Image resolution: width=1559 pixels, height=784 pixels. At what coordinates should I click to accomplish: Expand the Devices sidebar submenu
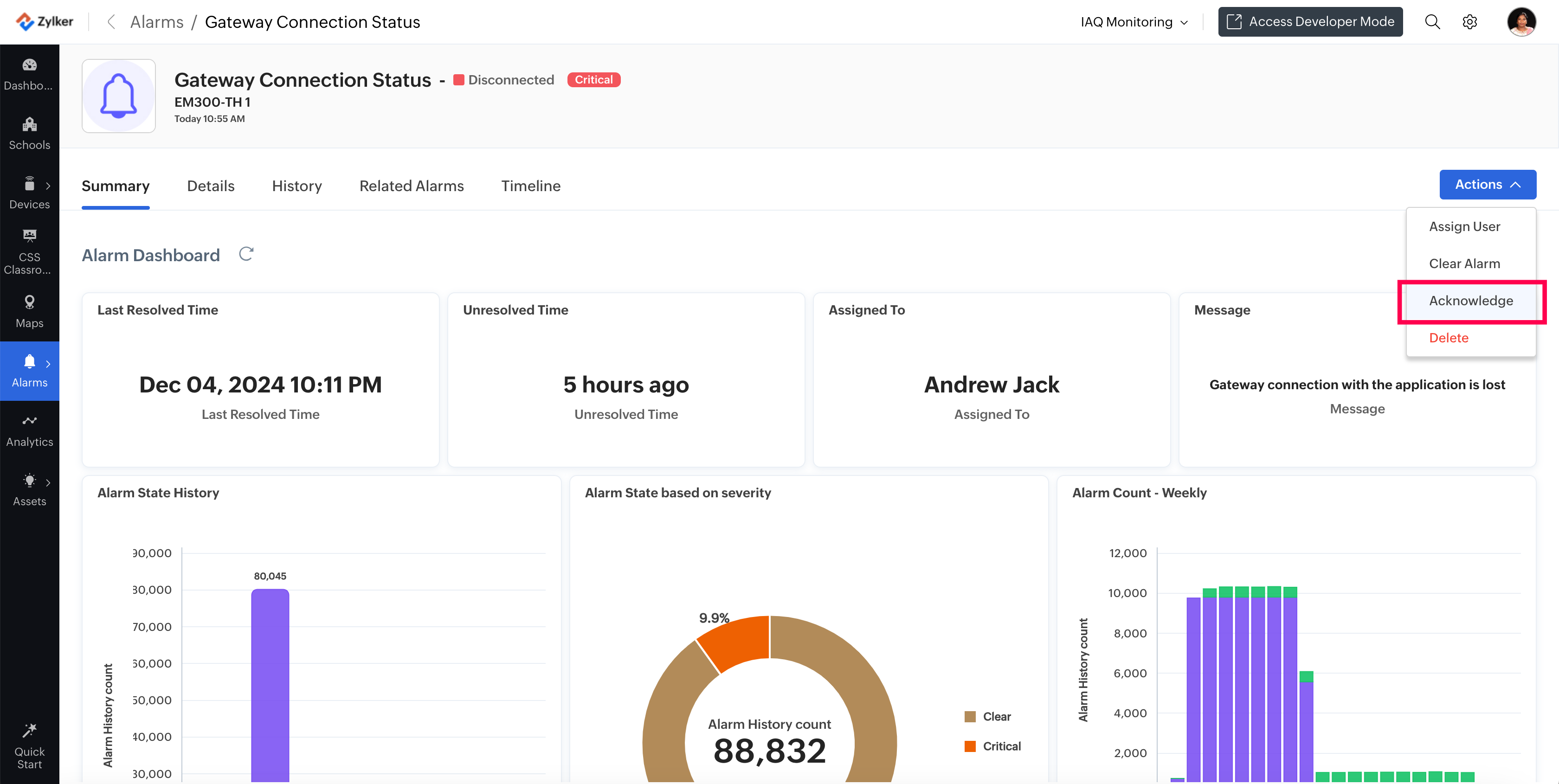[x=48, y=186]
